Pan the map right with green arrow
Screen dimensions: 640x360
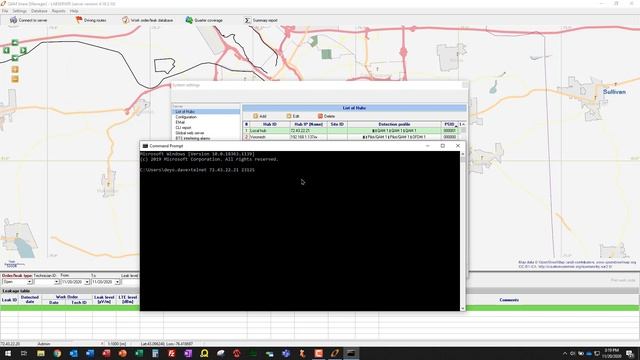click(x=23, y=50)
